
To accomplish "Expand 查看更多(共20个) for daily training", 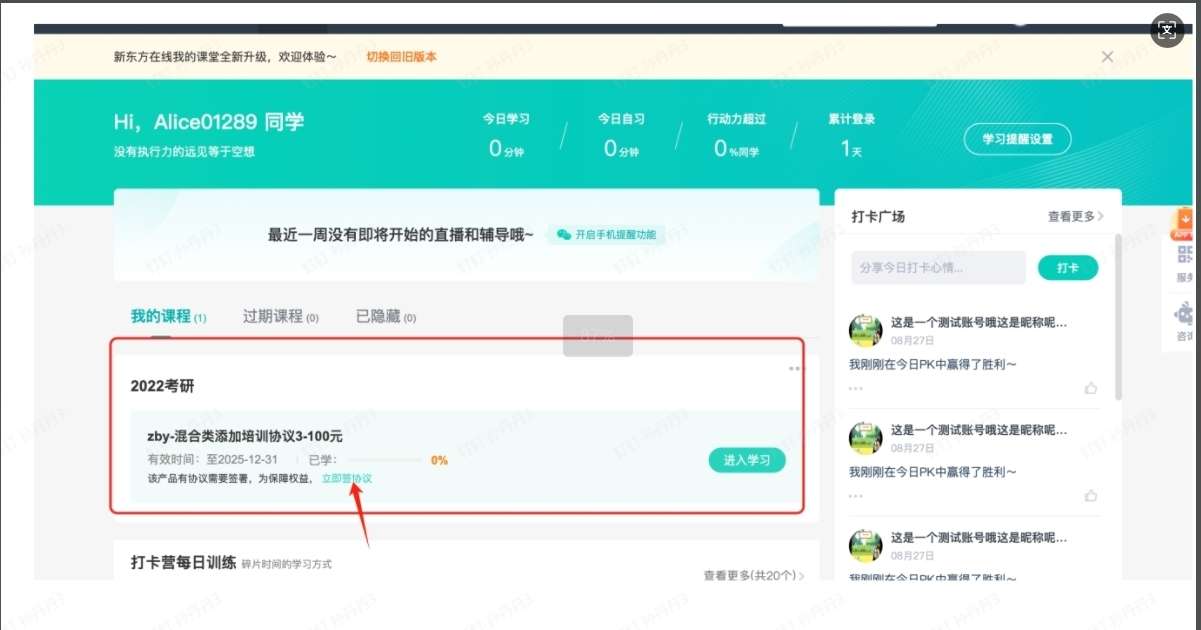I will click(x=753, y=575).
